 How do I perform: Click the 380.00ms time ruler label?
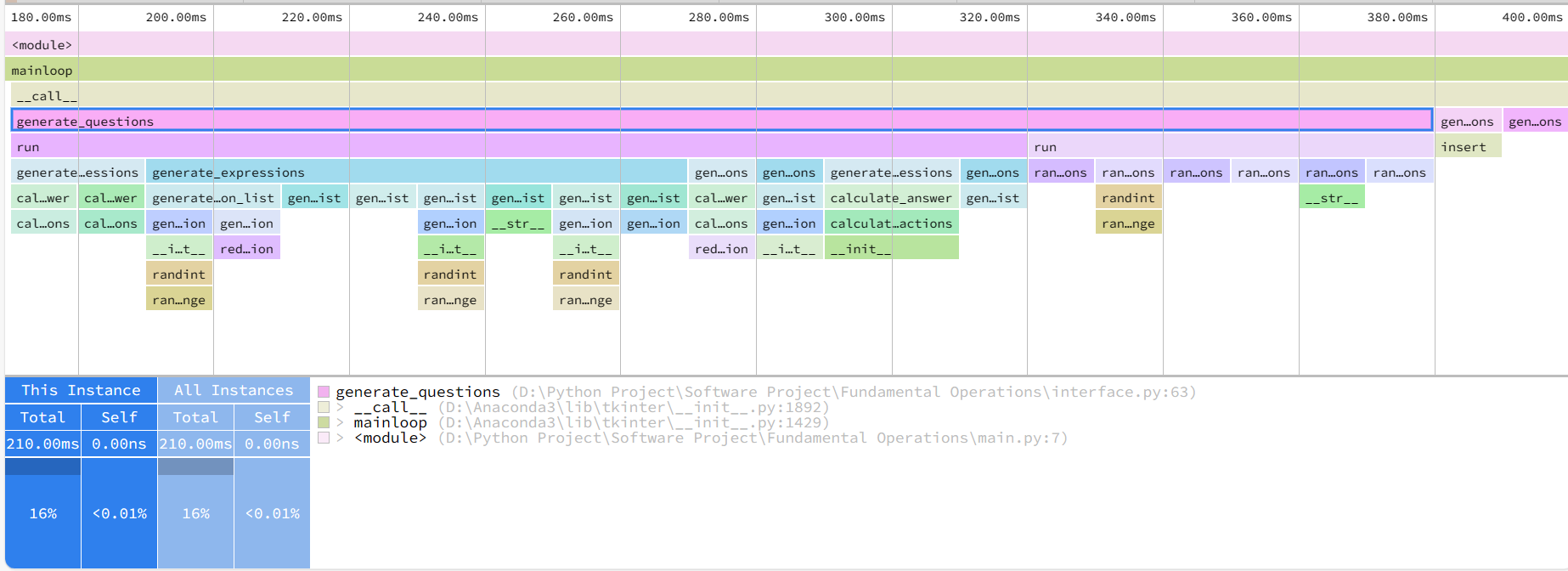(x=1397, y=17)
